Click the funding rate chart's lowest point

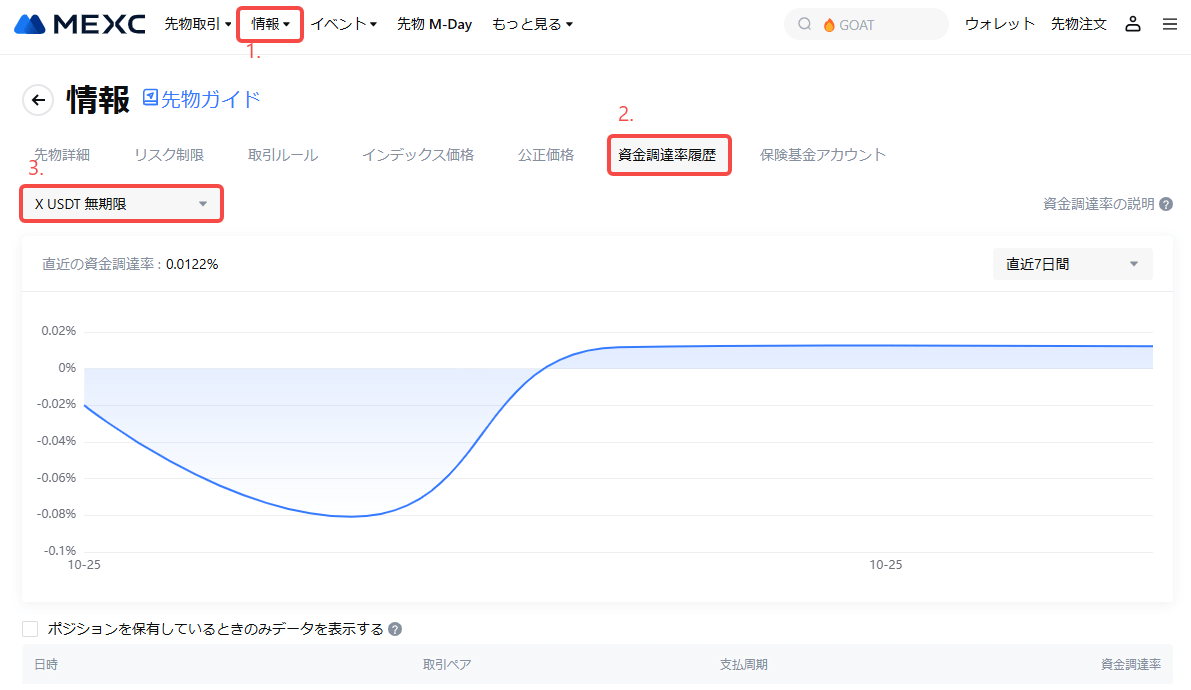pos(352,516)
